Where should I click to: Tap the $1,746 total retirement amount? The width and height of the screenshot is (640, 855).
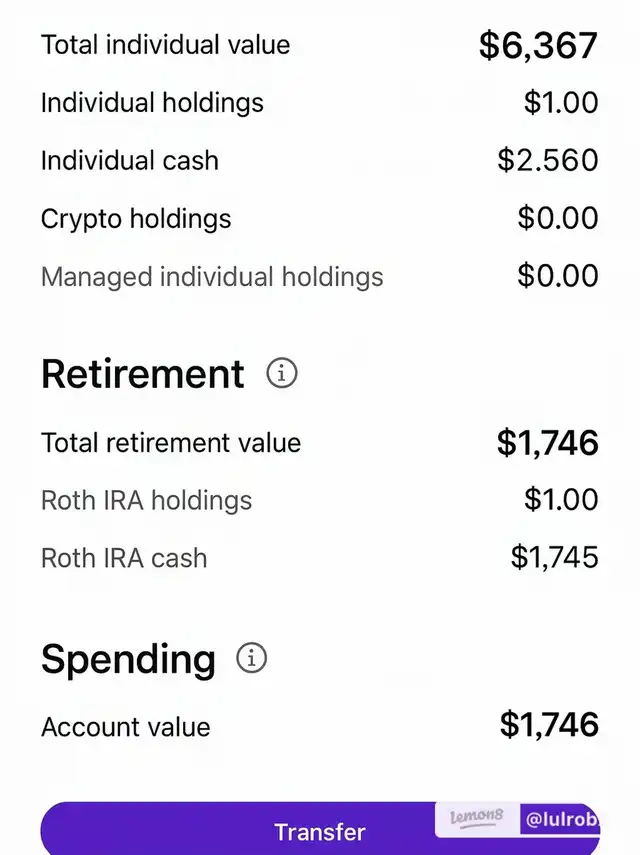tap(548, 443)
